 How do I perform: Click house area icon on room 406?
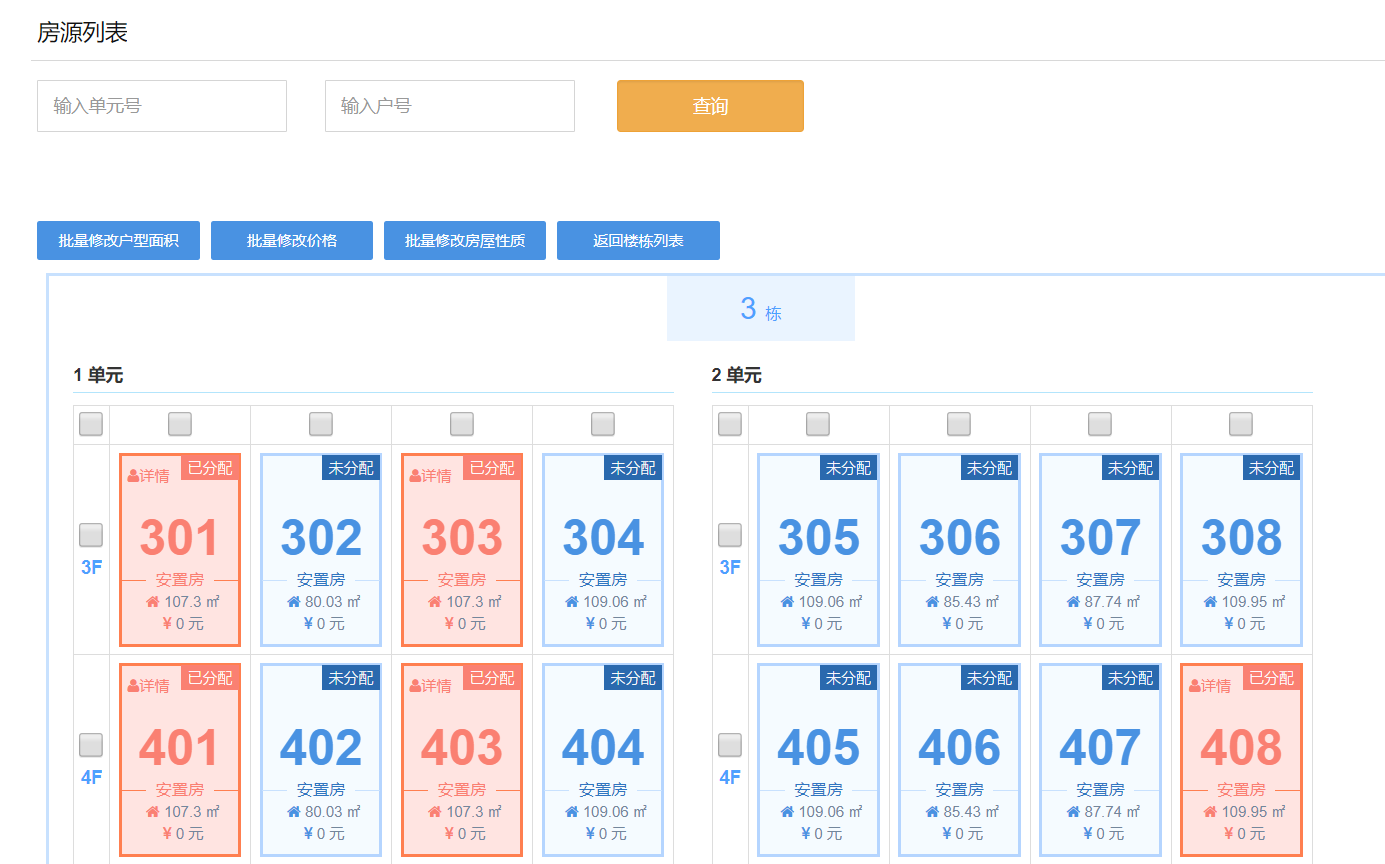(x=932, y=812)
